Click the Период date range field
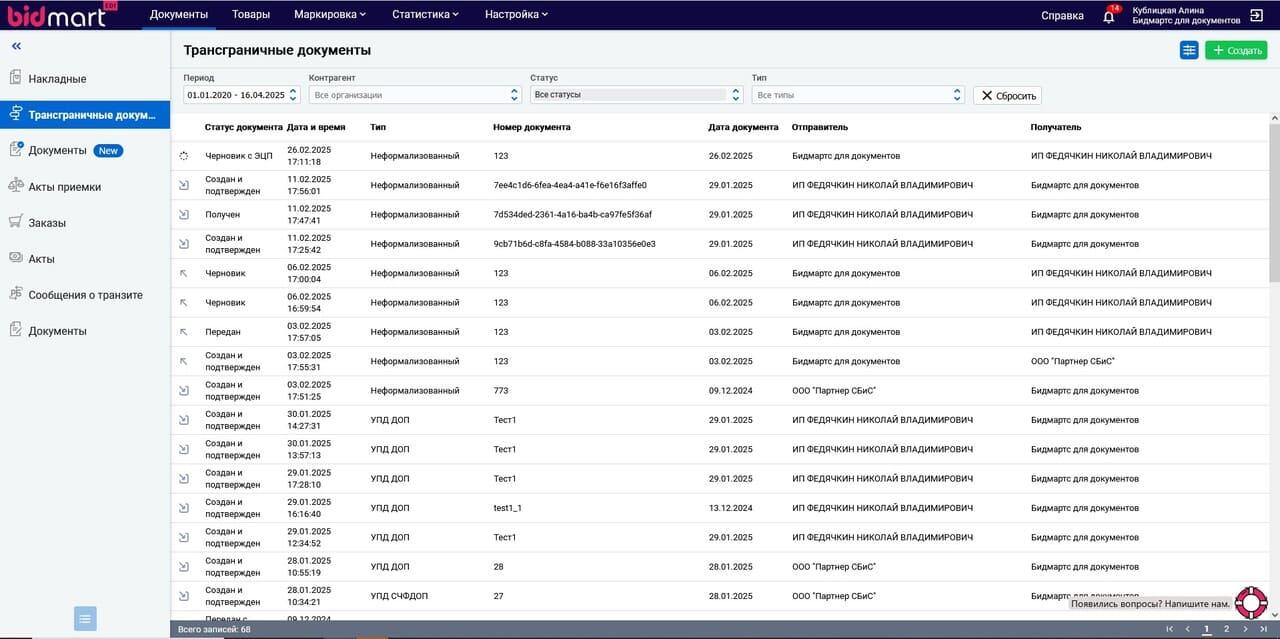 click(x=241, y=95)
